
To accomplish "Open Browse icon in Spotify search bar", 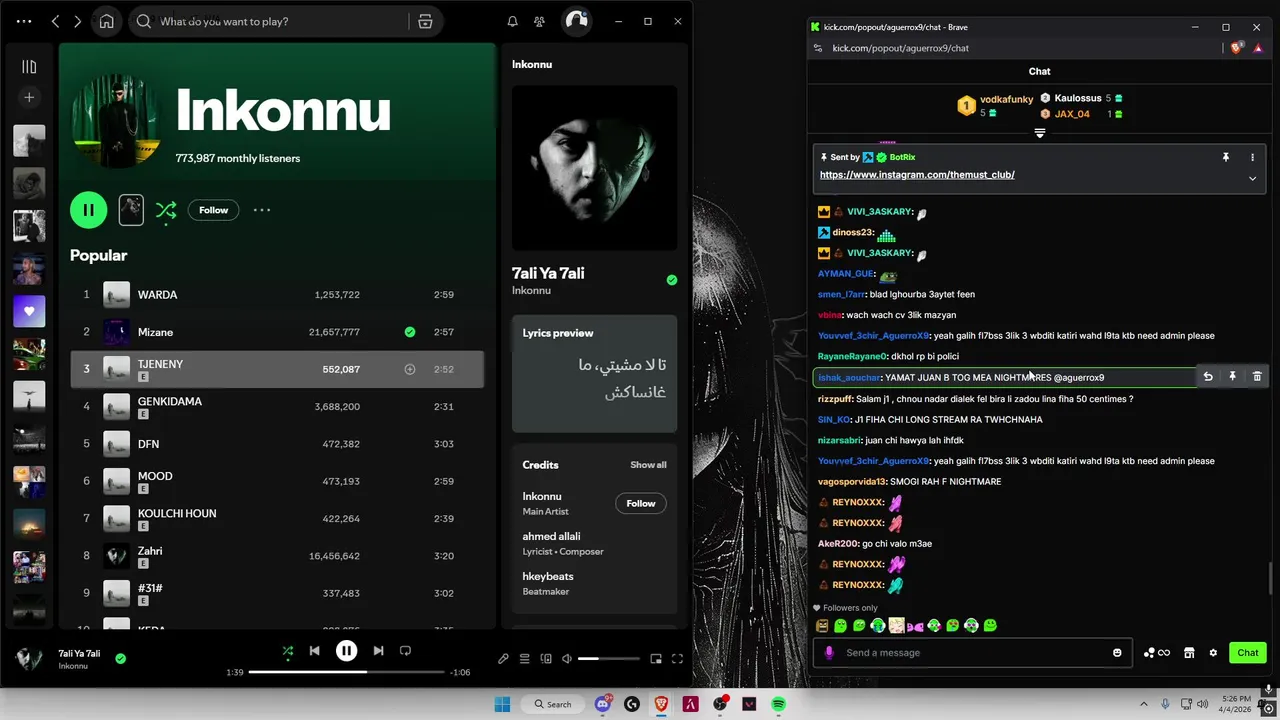I will point(425,21).
